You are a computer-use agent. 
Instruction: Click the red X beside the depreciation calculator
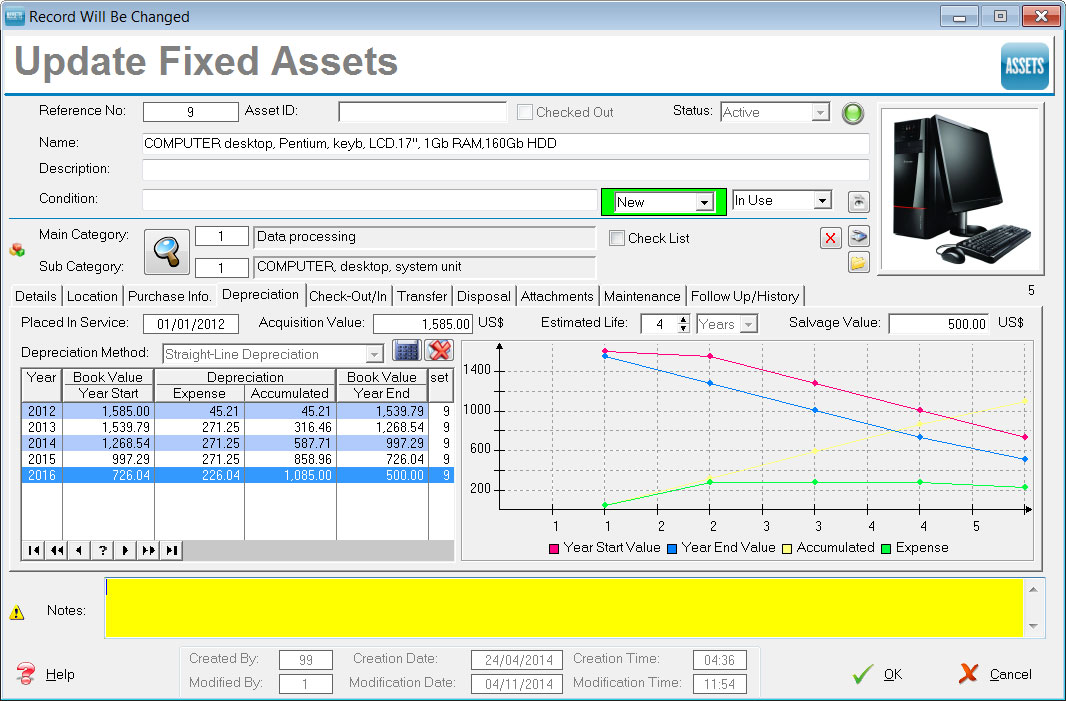click(438, 351)
